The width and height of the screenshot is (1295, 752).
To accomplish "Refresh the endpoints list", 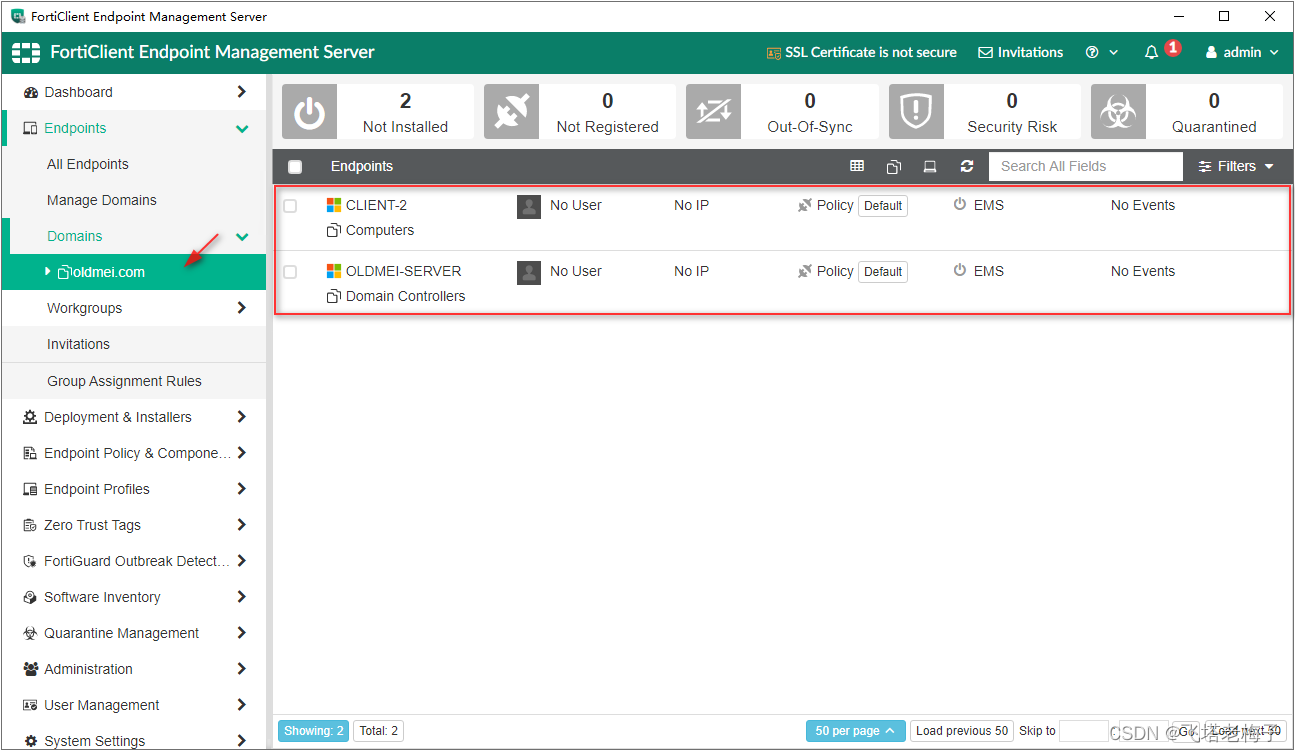I will tap(966, 166).
